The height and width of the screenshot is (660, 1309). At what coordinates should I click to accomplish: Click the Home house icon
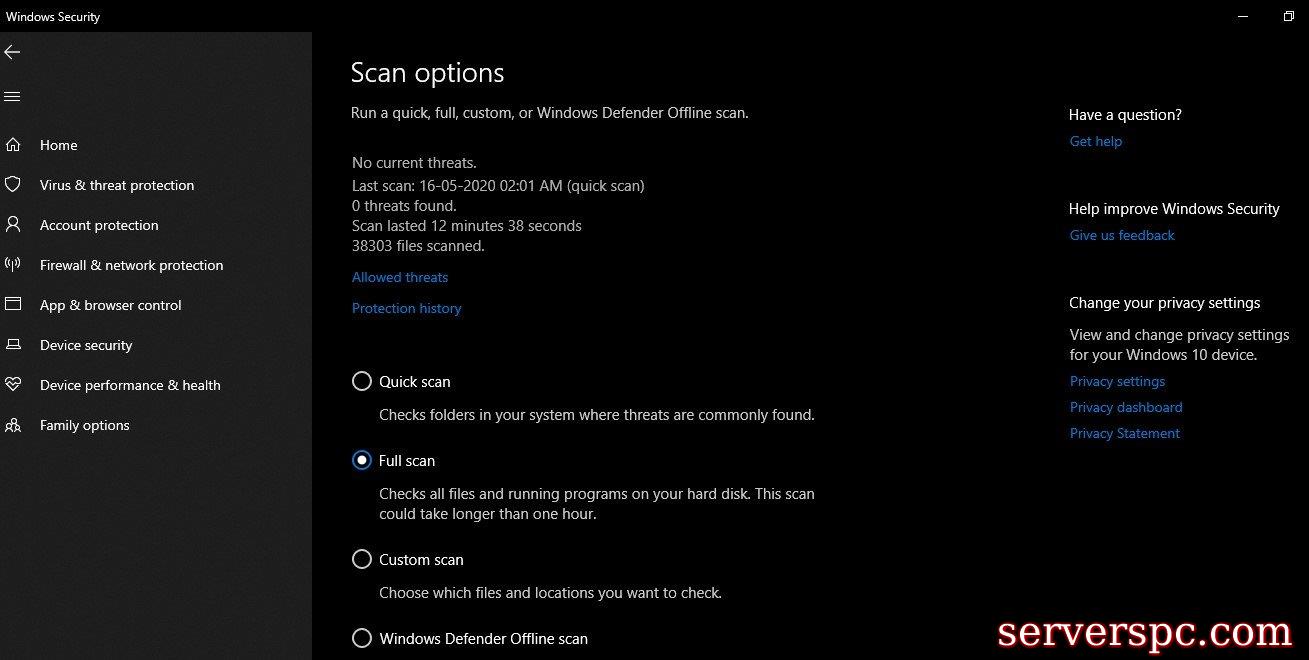(x=13, y=145)
